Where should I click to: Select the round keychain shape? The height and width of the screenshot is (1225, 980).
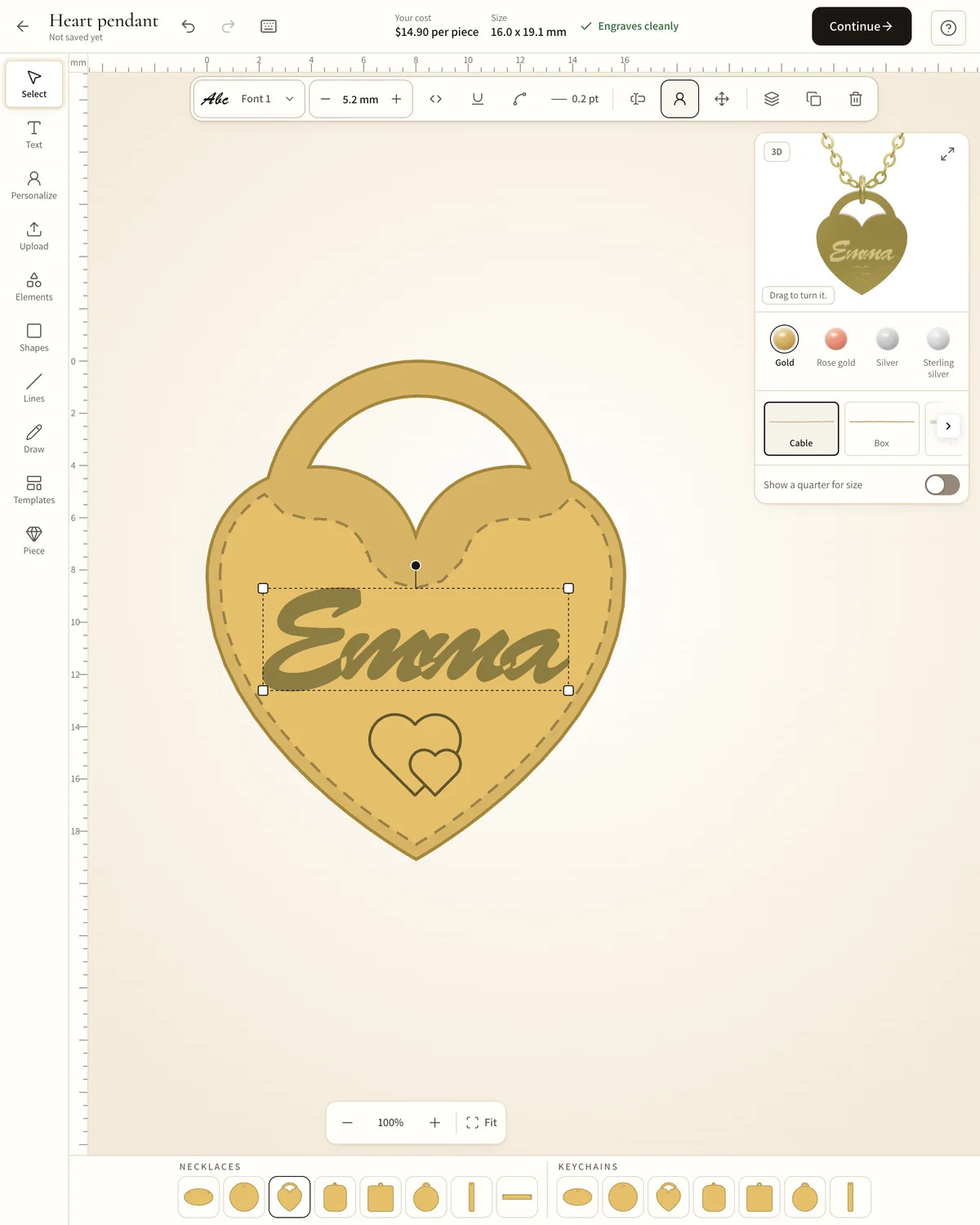tap(623, 1197)
